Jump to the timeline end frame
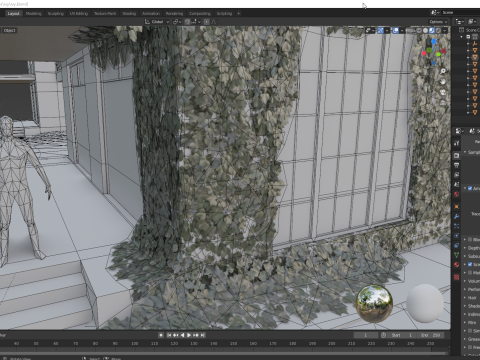 pos(202,335)
